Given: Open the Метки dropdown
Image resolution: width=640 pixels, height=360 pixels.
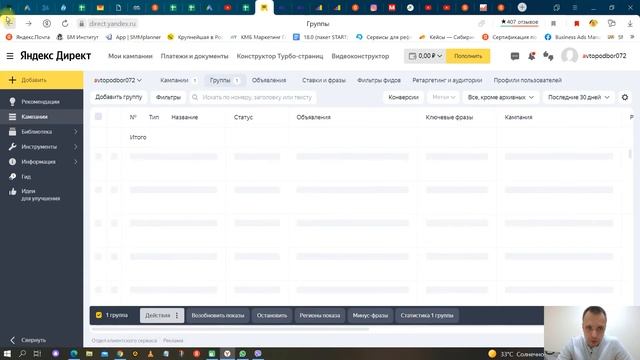Looking at the screenshot, I should pyautogui.click(x=443, y=97).
